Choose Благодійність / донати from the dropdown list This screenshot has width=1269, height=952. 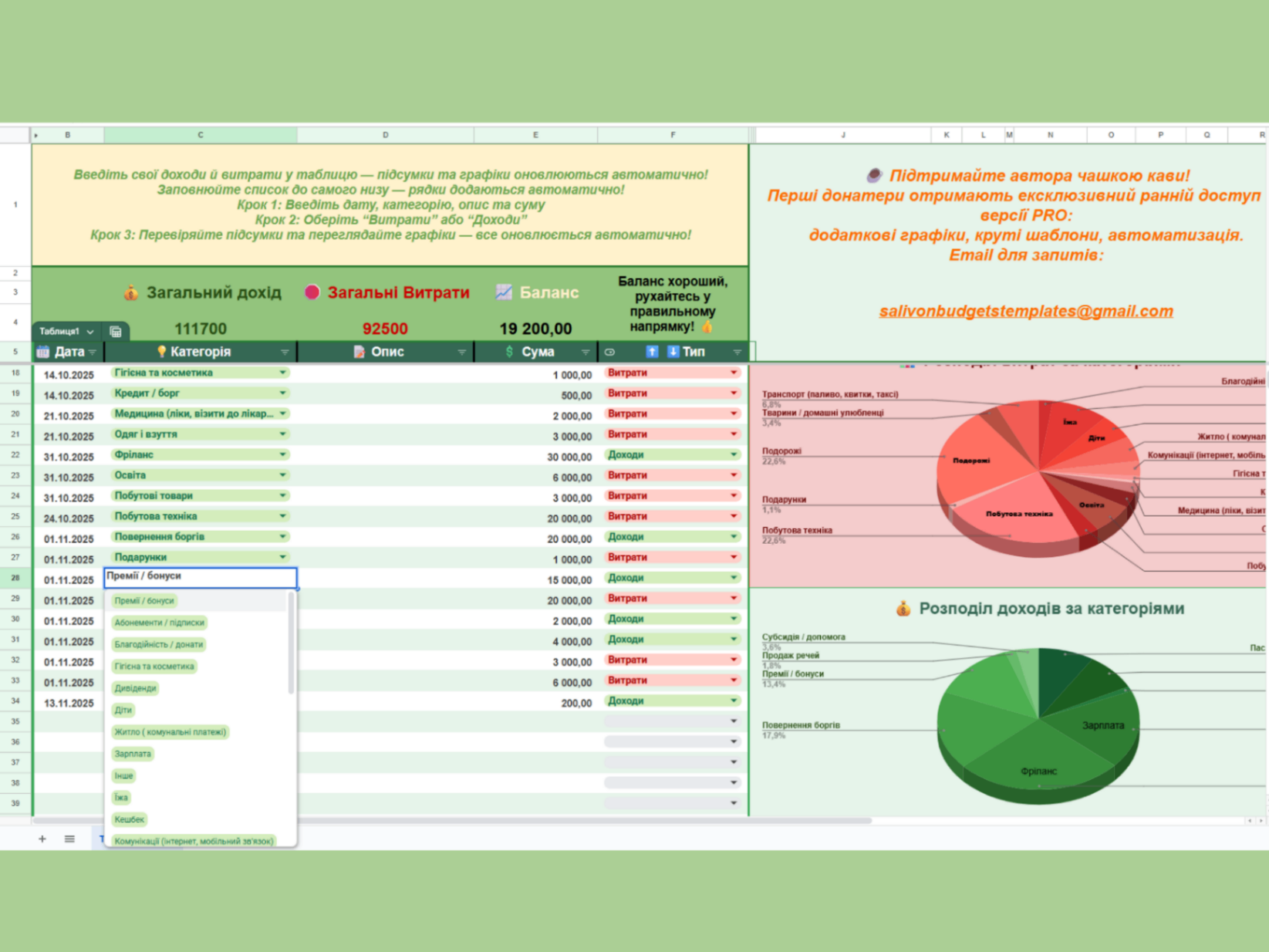pos(159,645)
